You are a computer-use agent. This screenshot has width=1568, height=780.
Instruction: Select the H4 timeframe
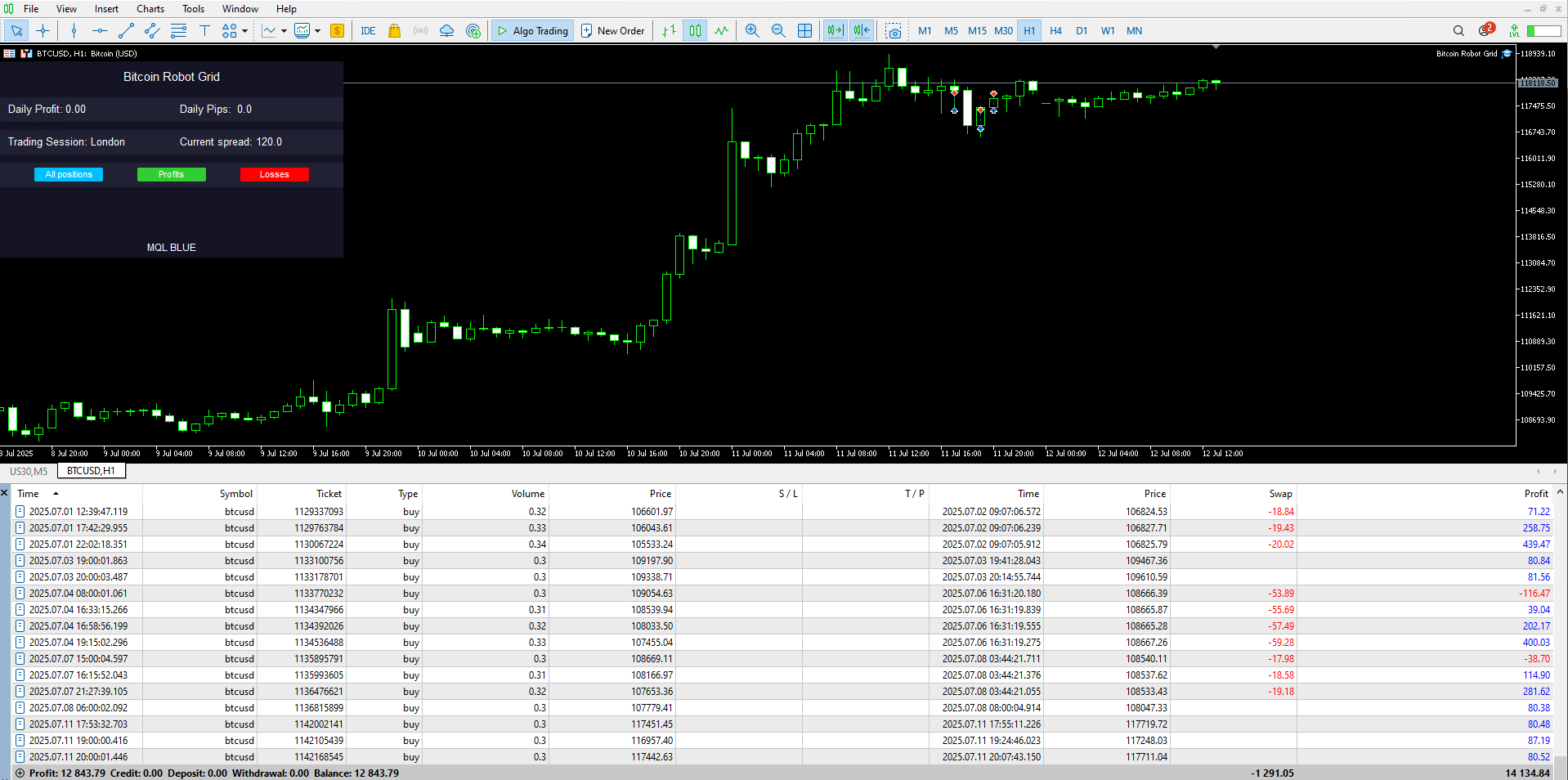tap(1055, 31)
